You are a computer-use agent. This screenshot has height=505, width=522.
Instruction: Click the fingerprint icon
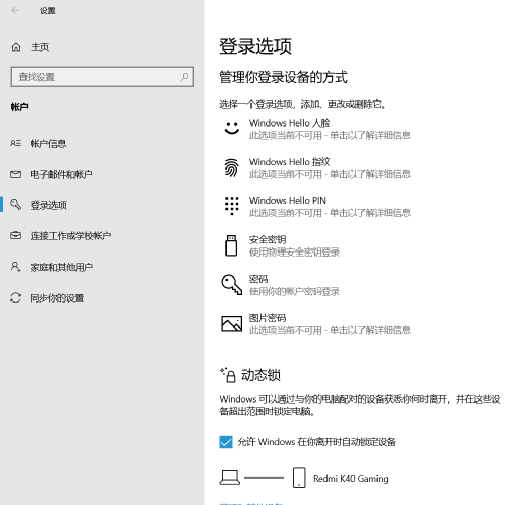tap(231, 167)
